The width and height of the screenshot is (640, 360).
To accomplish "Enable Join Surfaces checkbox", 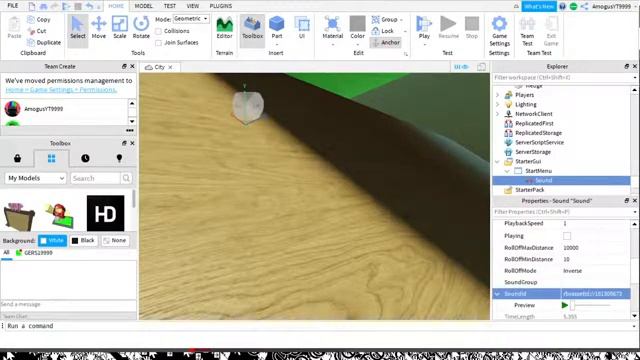I will 158,43.
